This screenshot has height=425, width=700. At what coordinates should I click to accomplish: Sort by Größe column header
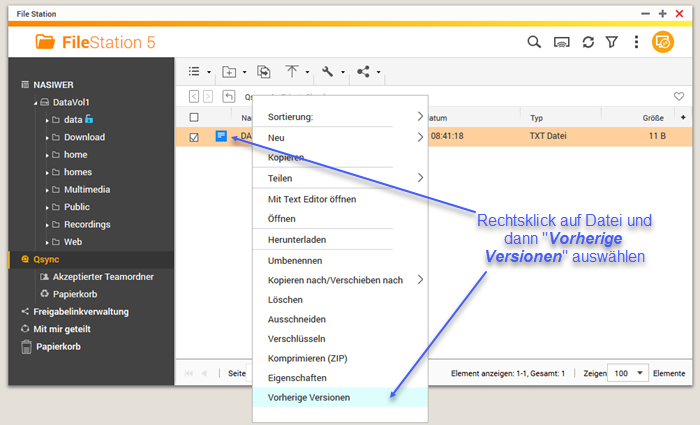pyautogui.click(x=653, y=118)
